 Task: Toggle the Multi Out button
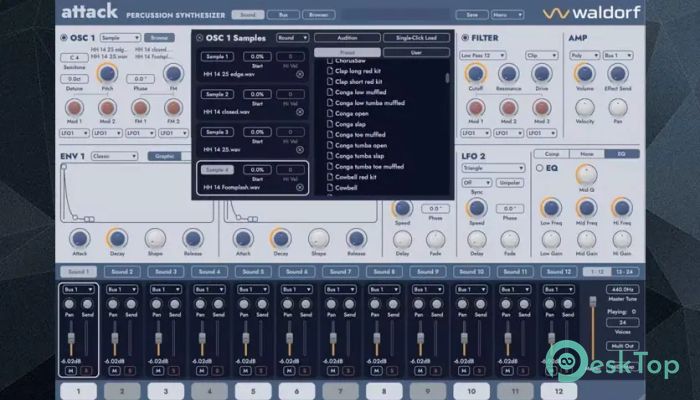coord(622,346)
